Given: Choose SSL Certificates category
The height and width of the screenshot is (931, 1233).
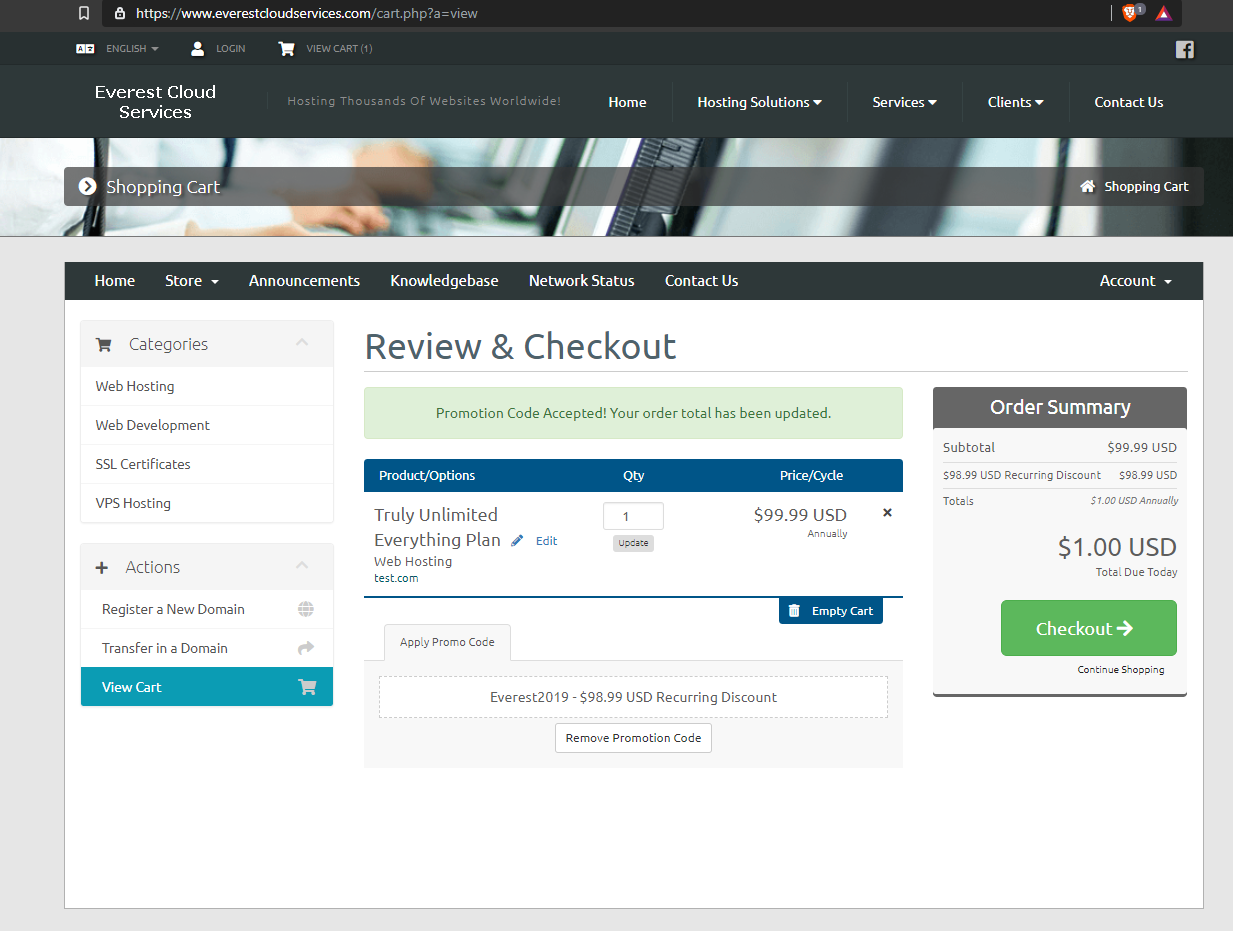Looking at the screenshot, I should pos(207,464).
